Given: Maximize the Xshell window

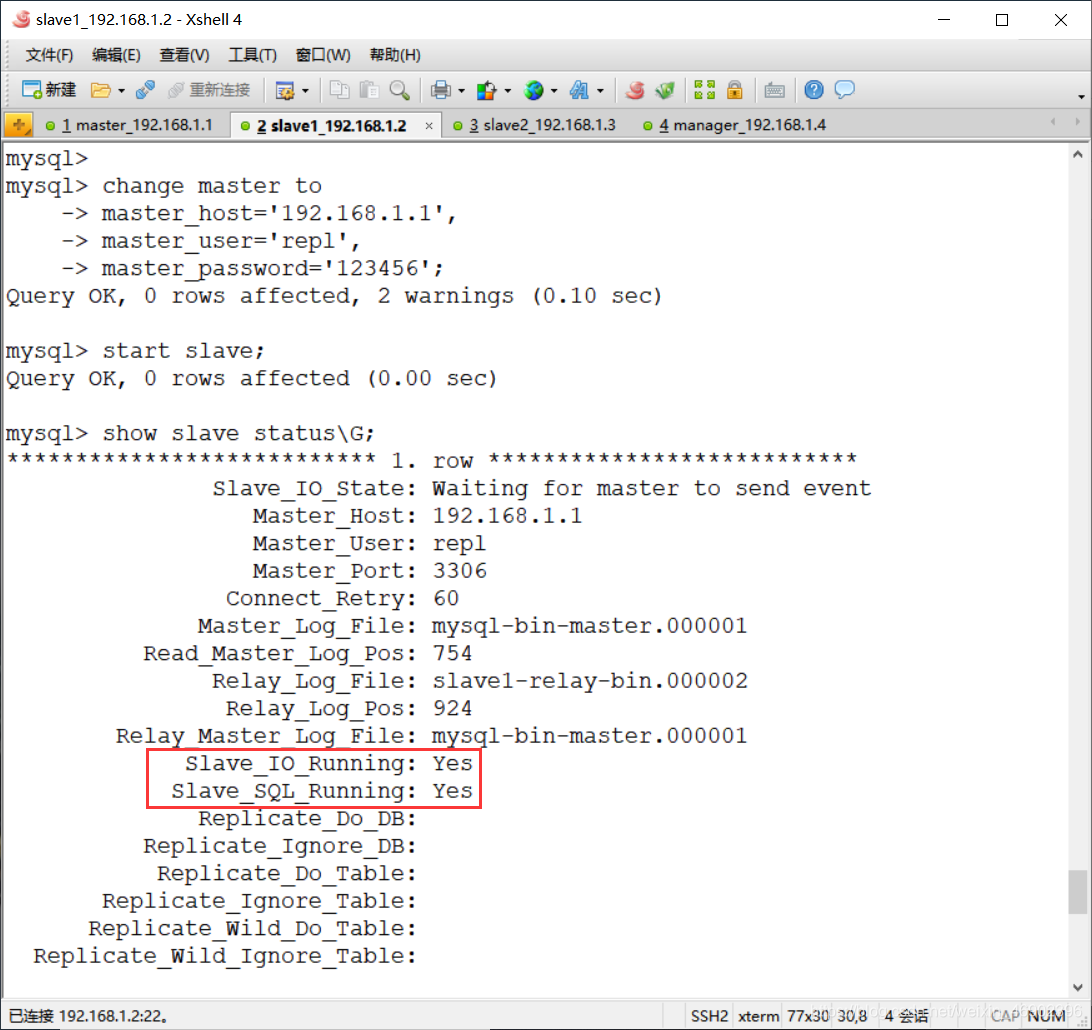Looking at the screenshot, I should point(1001,20).
